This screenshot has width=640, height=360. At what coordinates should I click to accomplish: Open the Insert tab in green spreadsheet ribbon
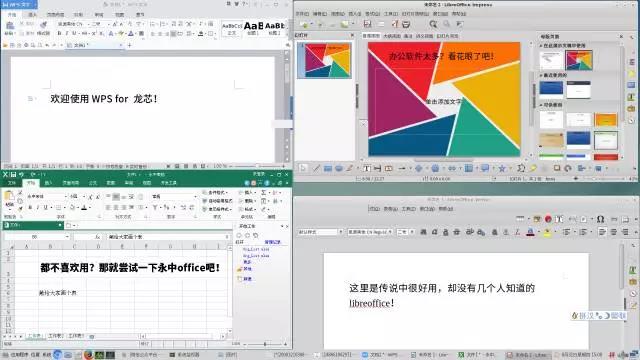coord(48,183)
